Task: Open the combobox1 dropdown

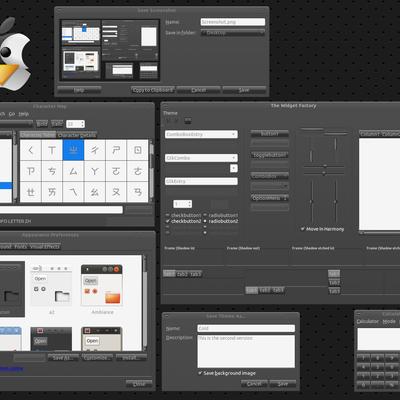Action: 269,176
